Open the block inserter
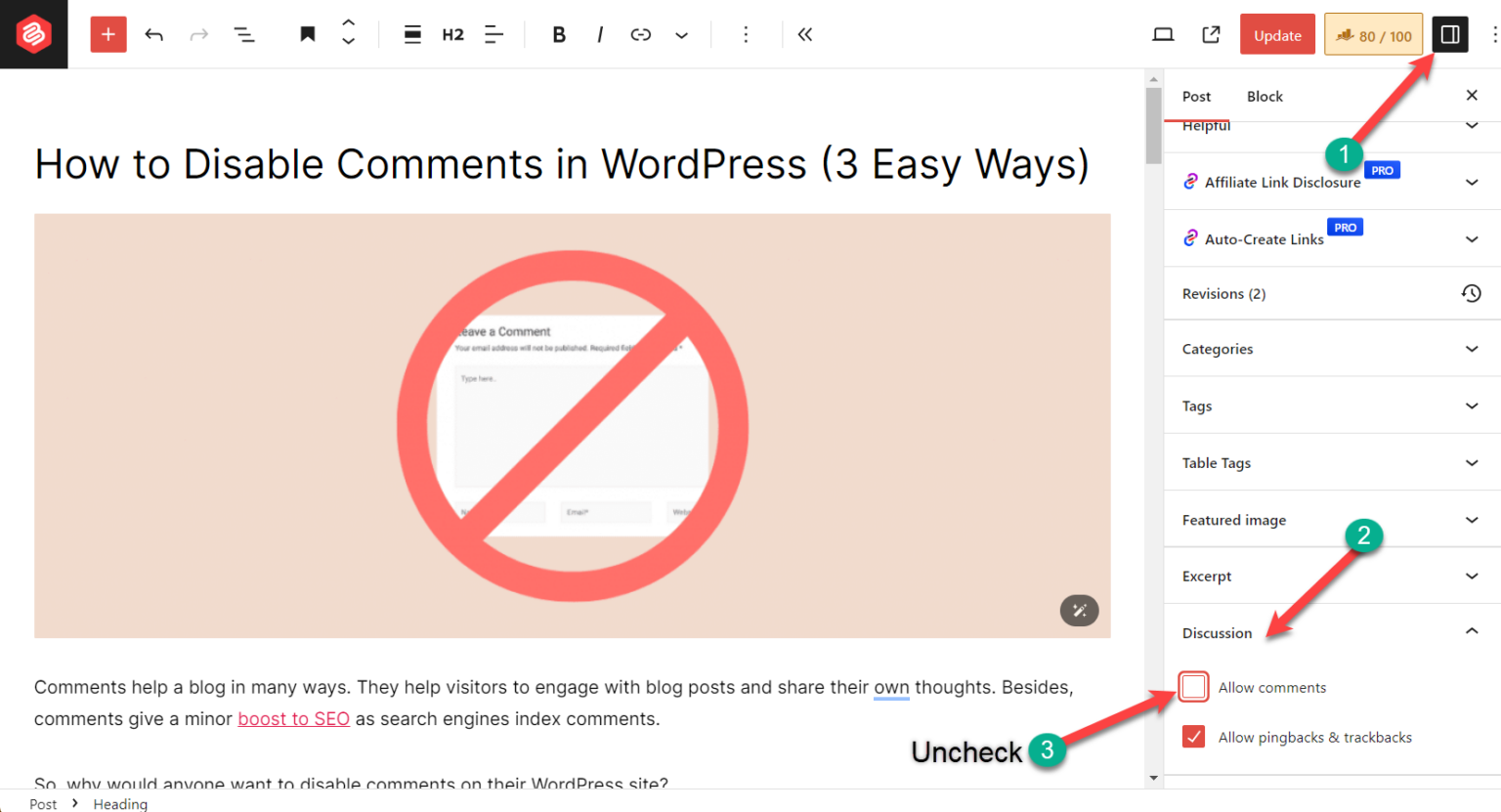The height and width of the screenshot is (812, 1501). click(x=107, y=33)
